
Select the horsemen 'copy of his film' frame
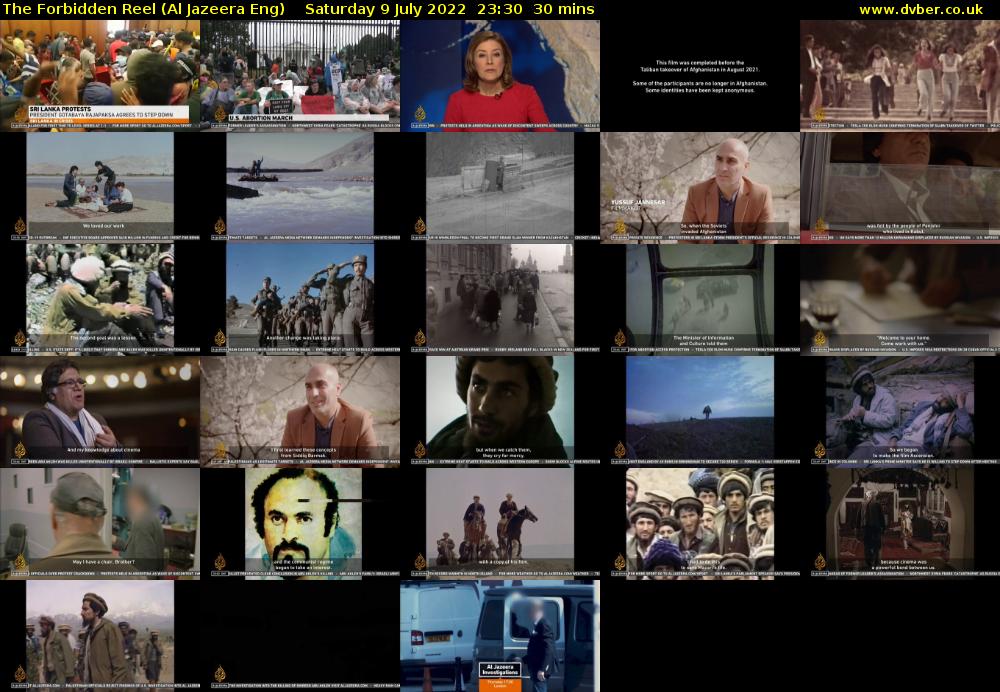click(x=500, y=524)
